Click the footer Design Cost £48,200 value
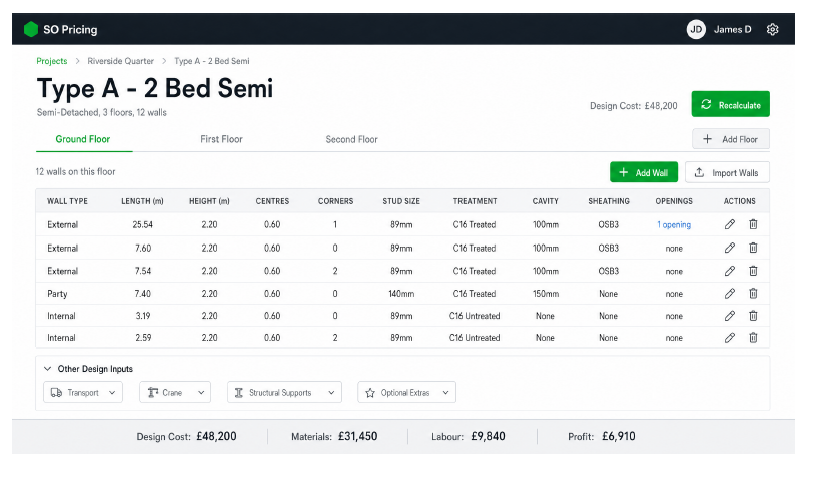Image resolution: width=819 pixels, height=494 pixels. 216,436
